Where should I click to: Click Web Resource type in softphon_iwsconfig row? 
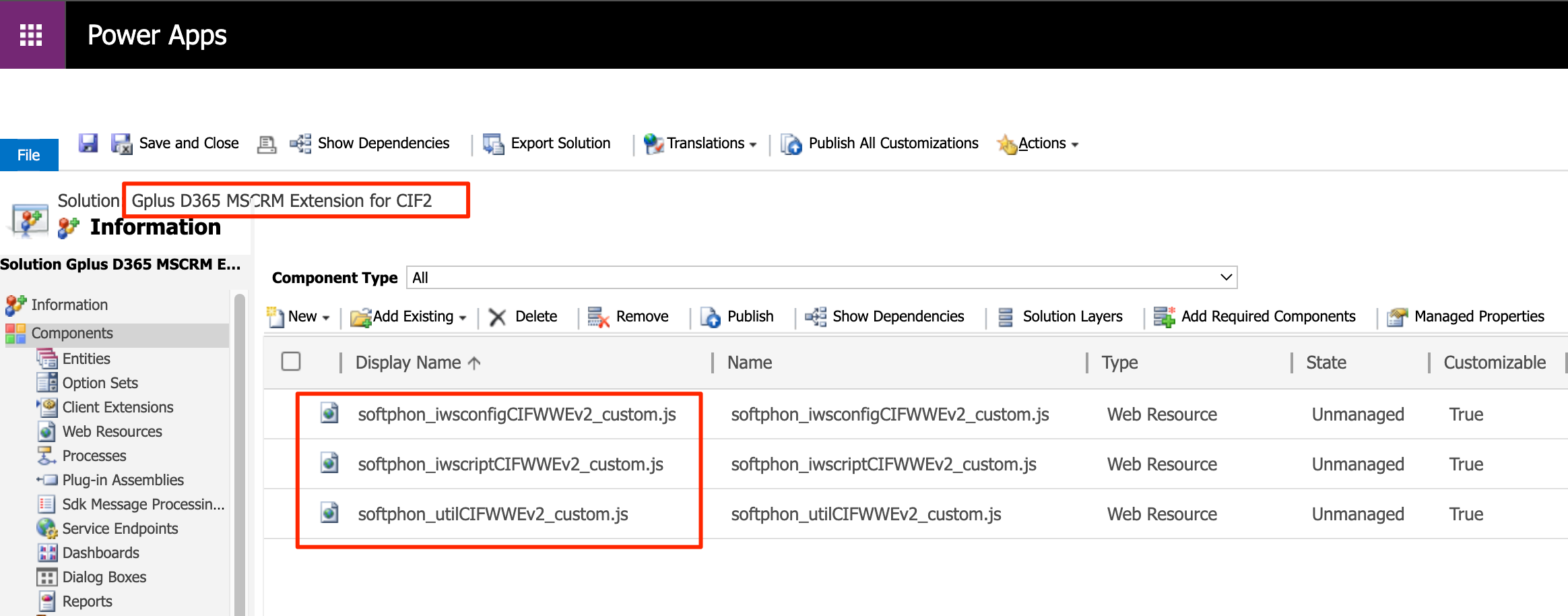[x=1162, y=414]
